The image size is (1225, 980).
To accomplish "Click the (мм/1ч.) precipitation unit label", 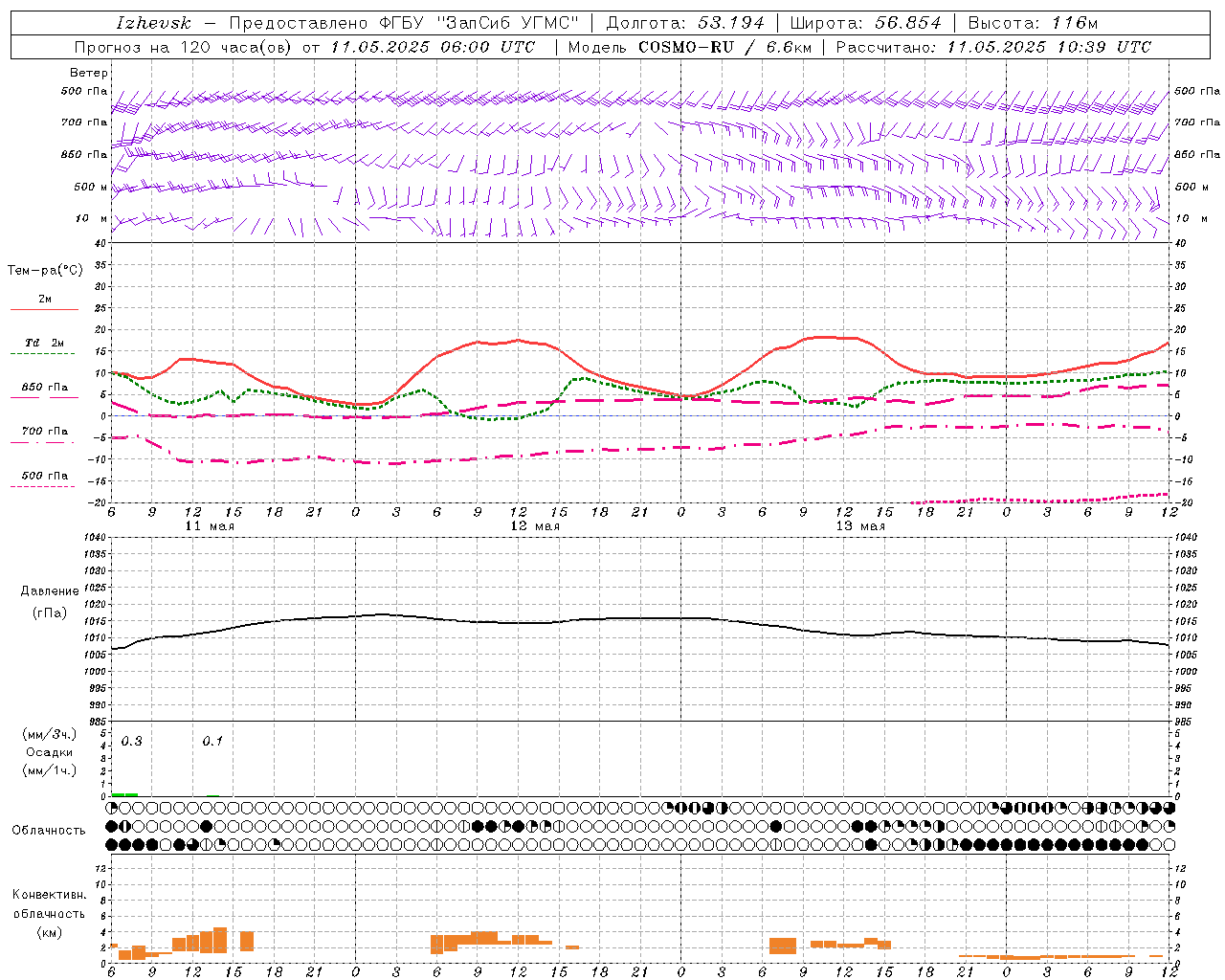I will (x=50, y=770).
